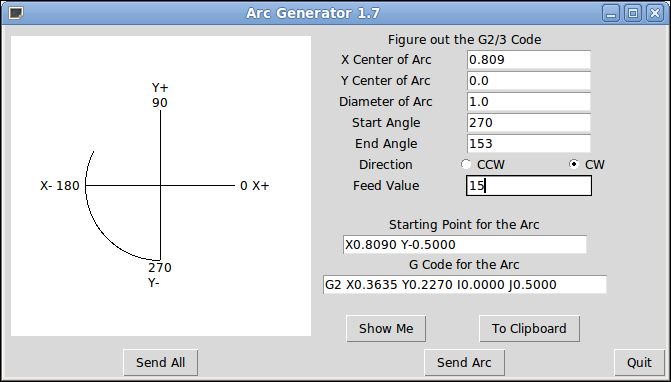Click the X Center of Arc field
The height and width of the screenshot is (382, 671).
point(529,60)
